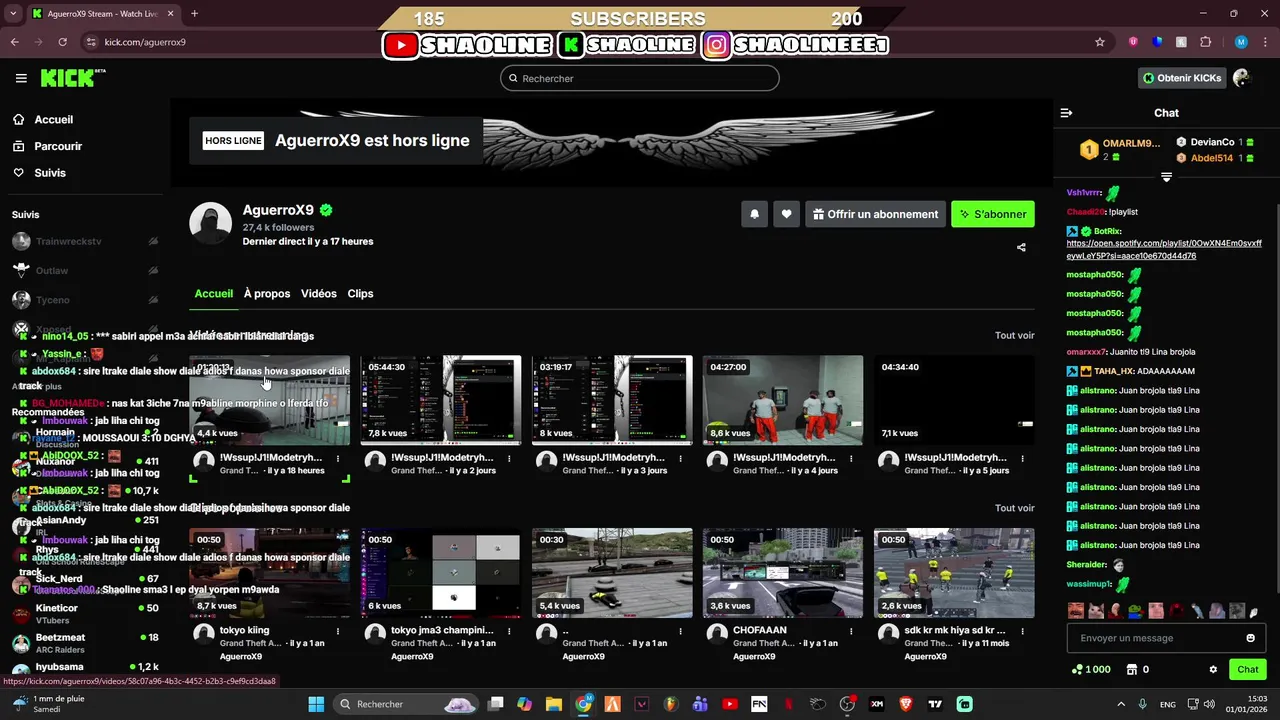This screenshot has width=1280, height=720.
Task: Expand the gifters leaderboard under OMARLM9
Action: click(1166, 177)
